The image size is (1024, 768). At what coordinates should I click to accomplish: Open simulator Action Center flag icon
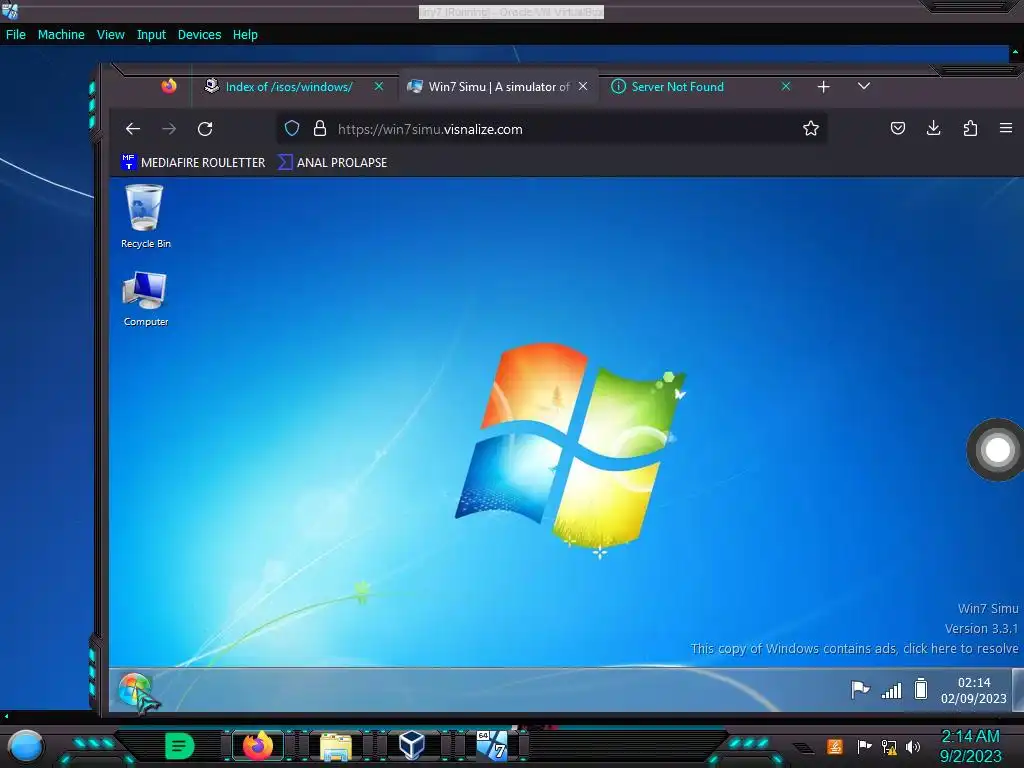coord(859,690)
